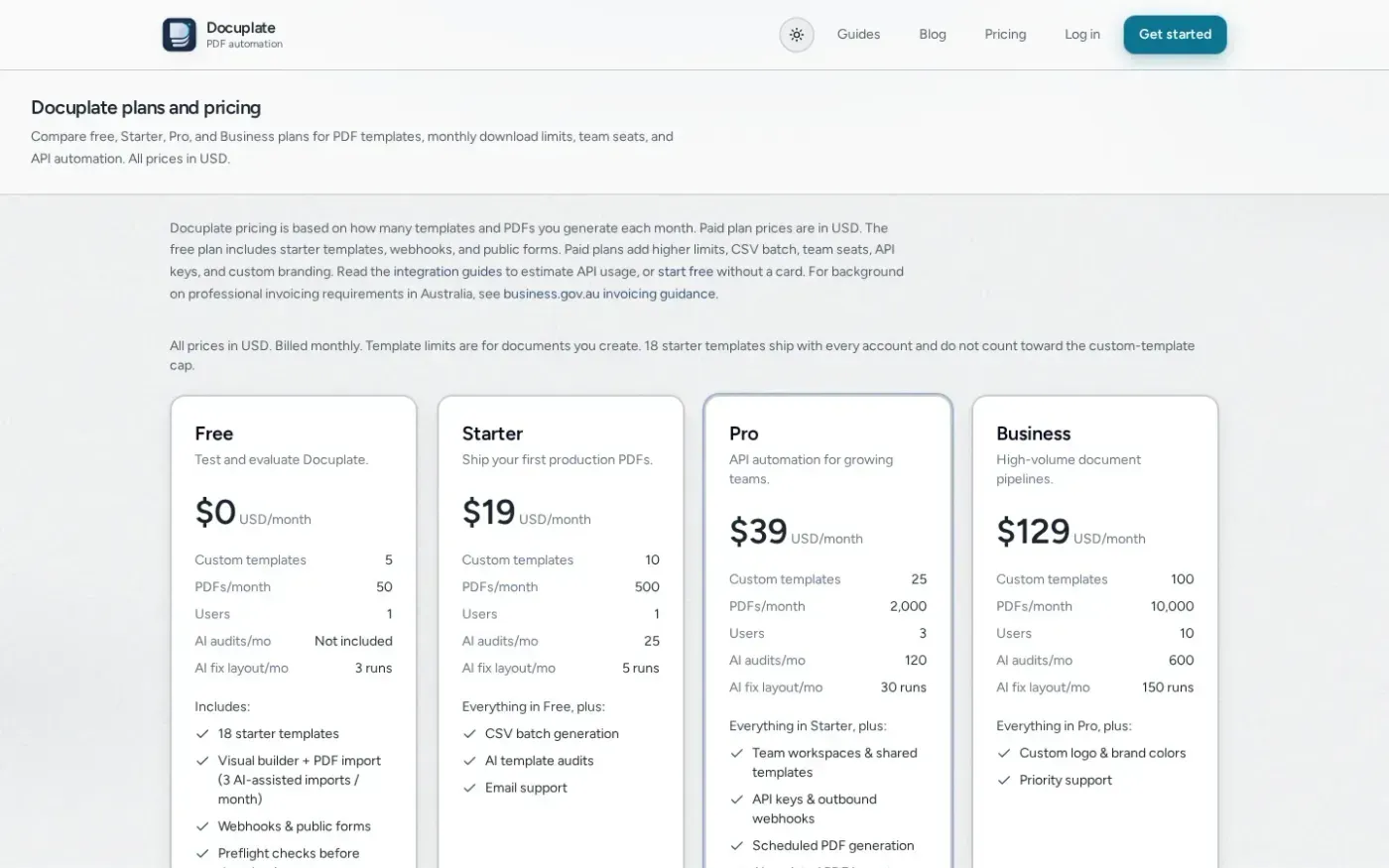This screenshot has height=868, width=1389.
Task: Click checkmark beside Webhooks & public forms
Action: point(202,826)
